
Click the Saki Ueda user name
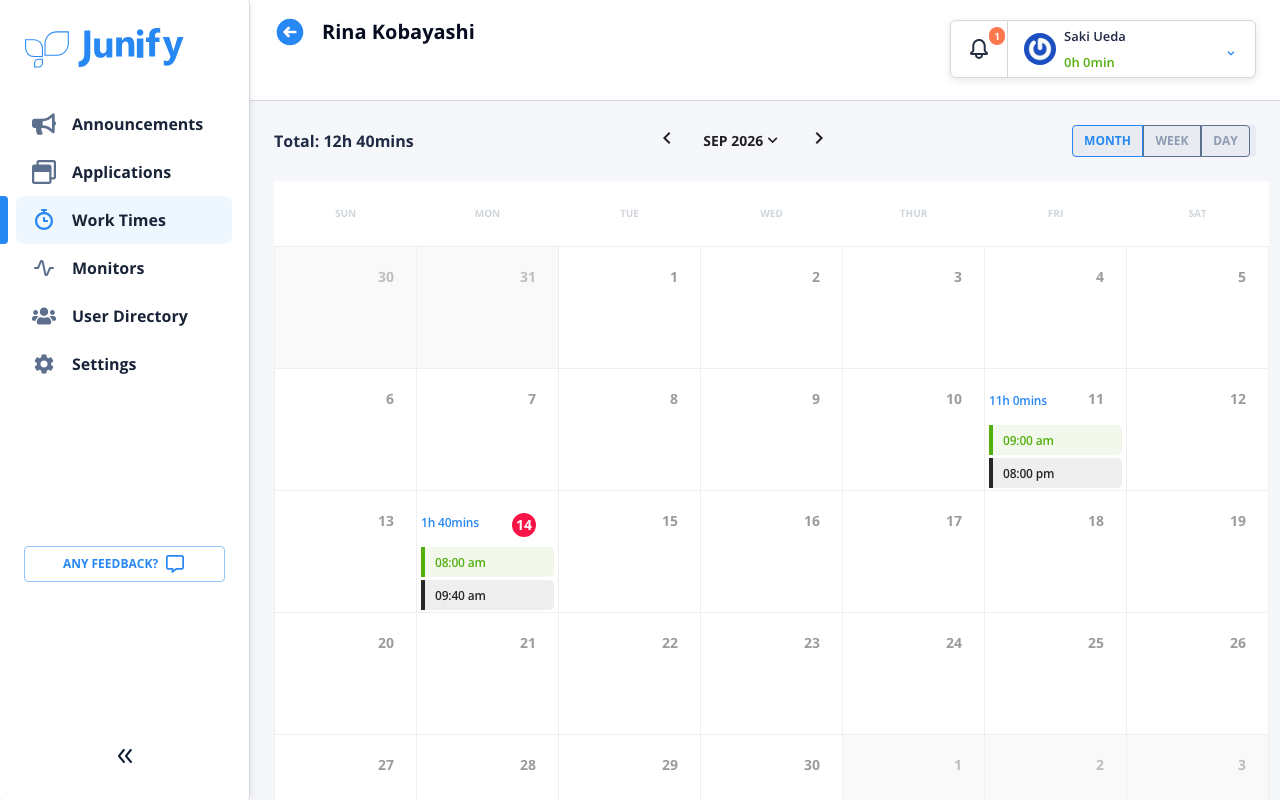click(x=1094, y=37)
